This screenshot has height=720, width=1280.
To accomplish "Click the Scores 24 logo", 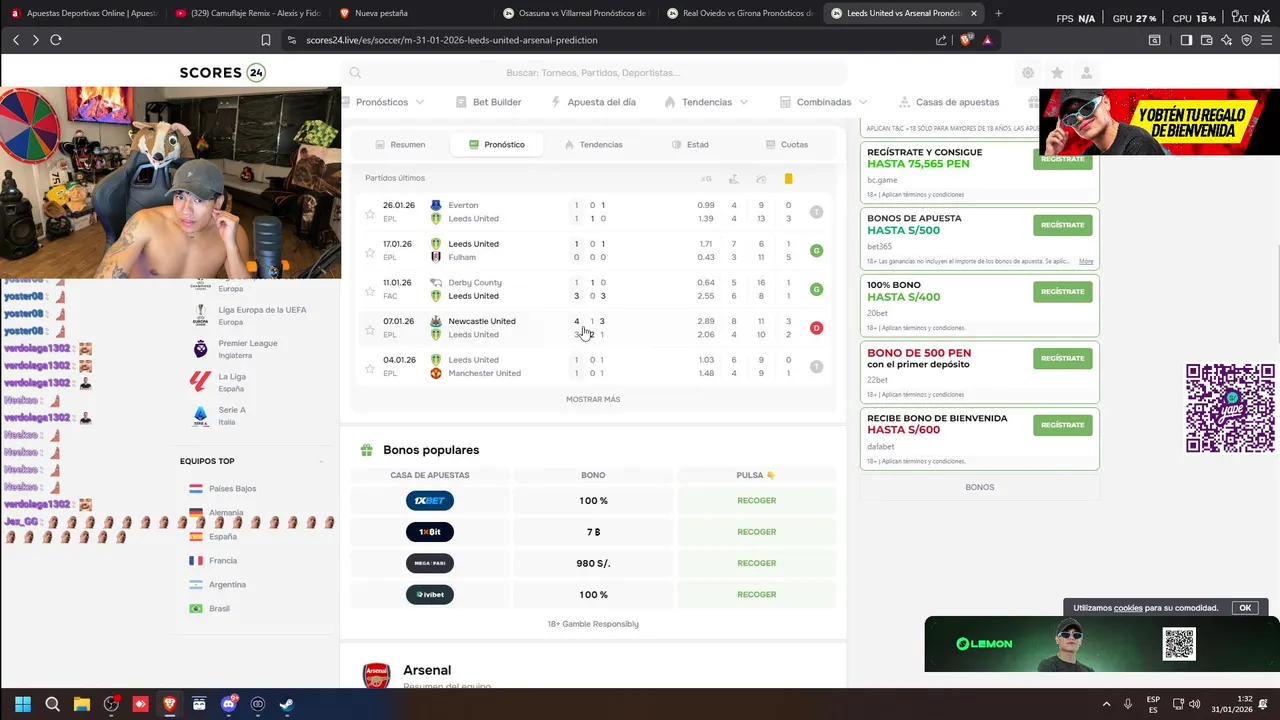I will coord(222,73).
